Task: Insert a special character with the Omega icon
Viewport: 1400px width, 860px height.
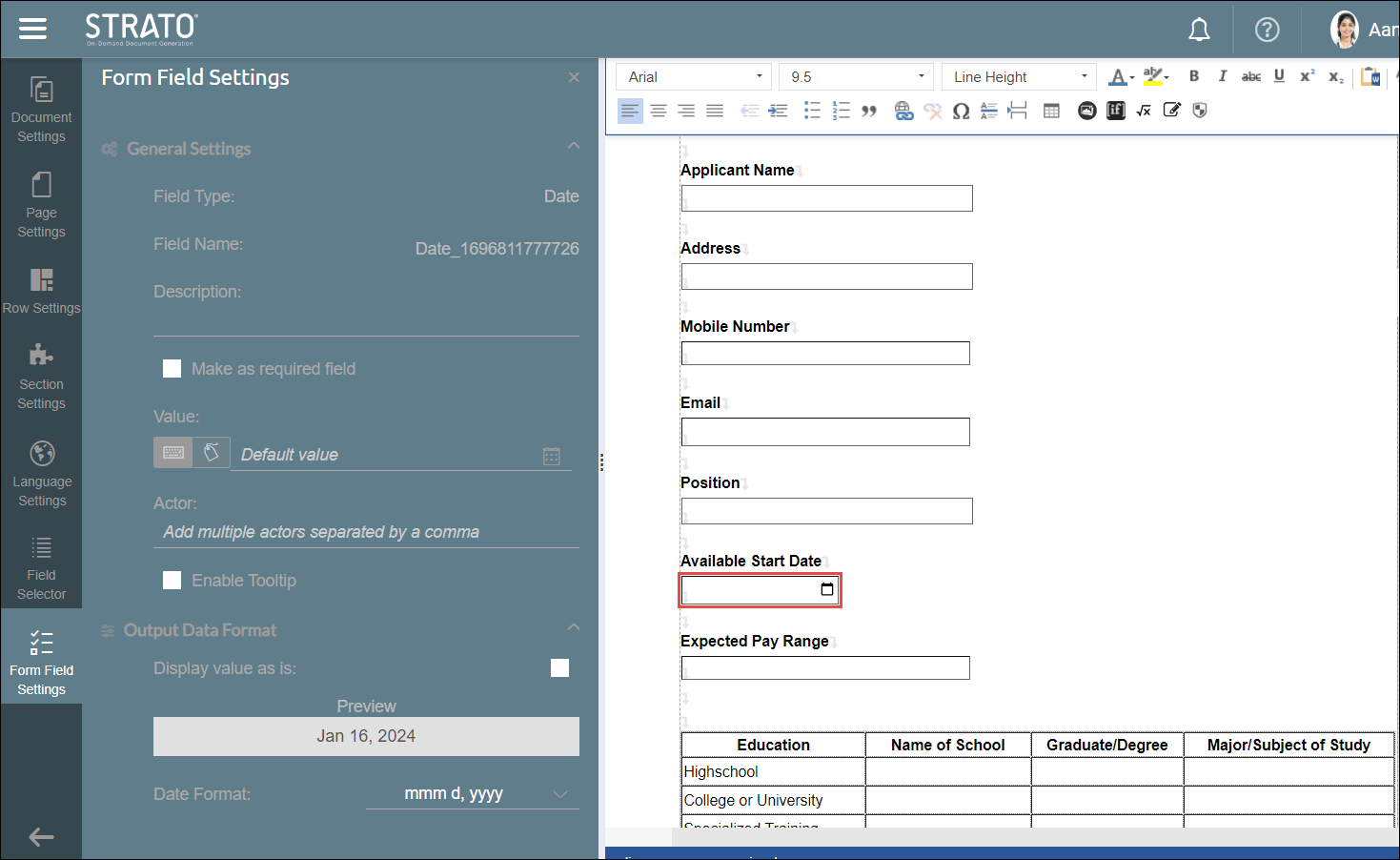Action: [961, 112]
